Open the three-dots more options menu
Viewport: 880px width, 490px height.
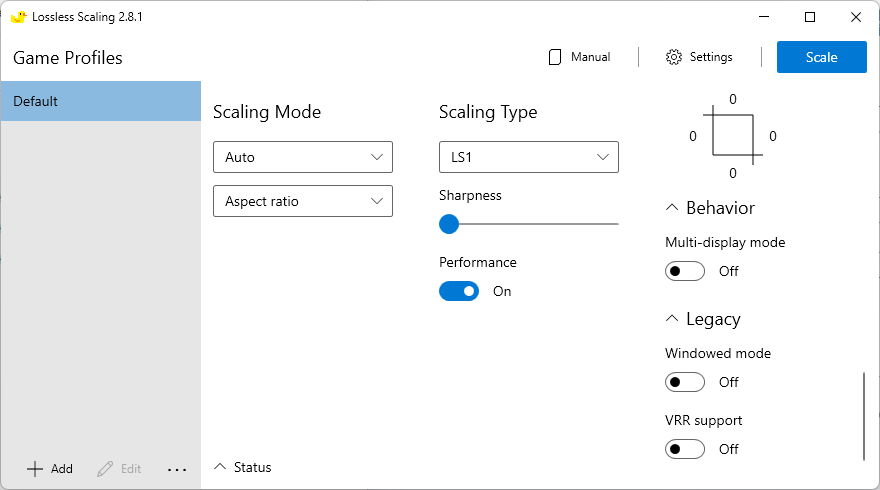click(177, 468)
